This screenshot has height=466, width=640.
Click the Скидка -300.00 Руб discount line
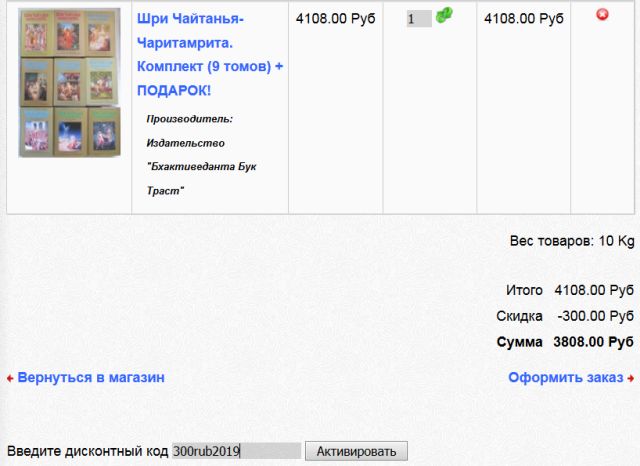(565, 316)
